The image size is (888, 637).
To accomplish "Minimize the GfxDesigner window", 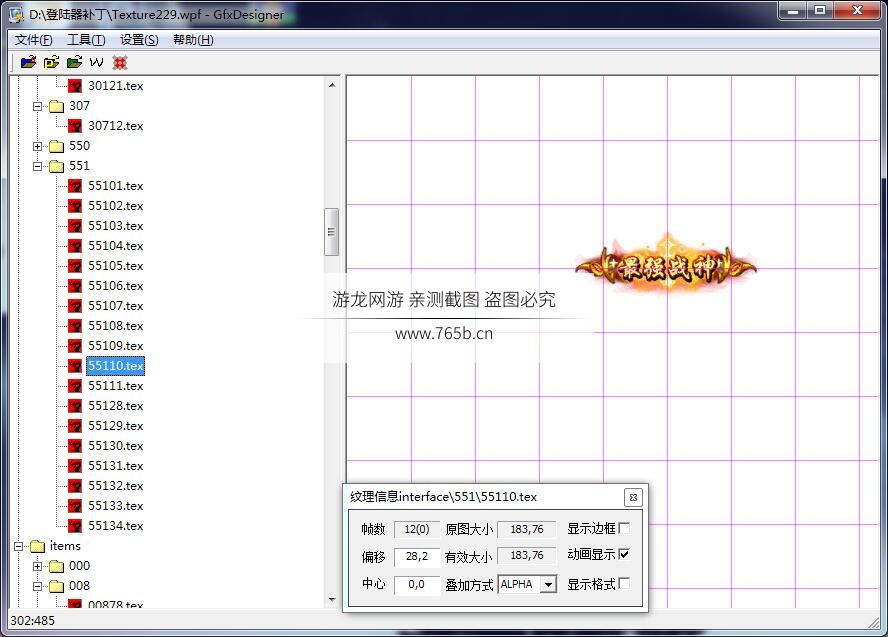I will click(792, 11).
